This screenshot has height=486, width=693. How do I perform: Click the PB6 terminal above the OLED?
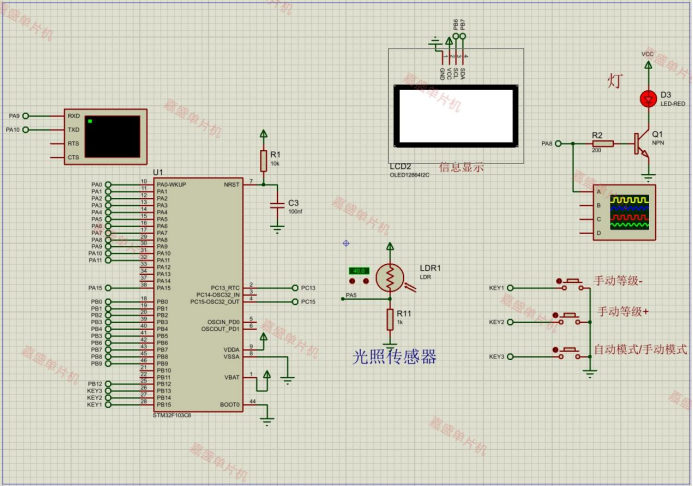pos(456,36)
